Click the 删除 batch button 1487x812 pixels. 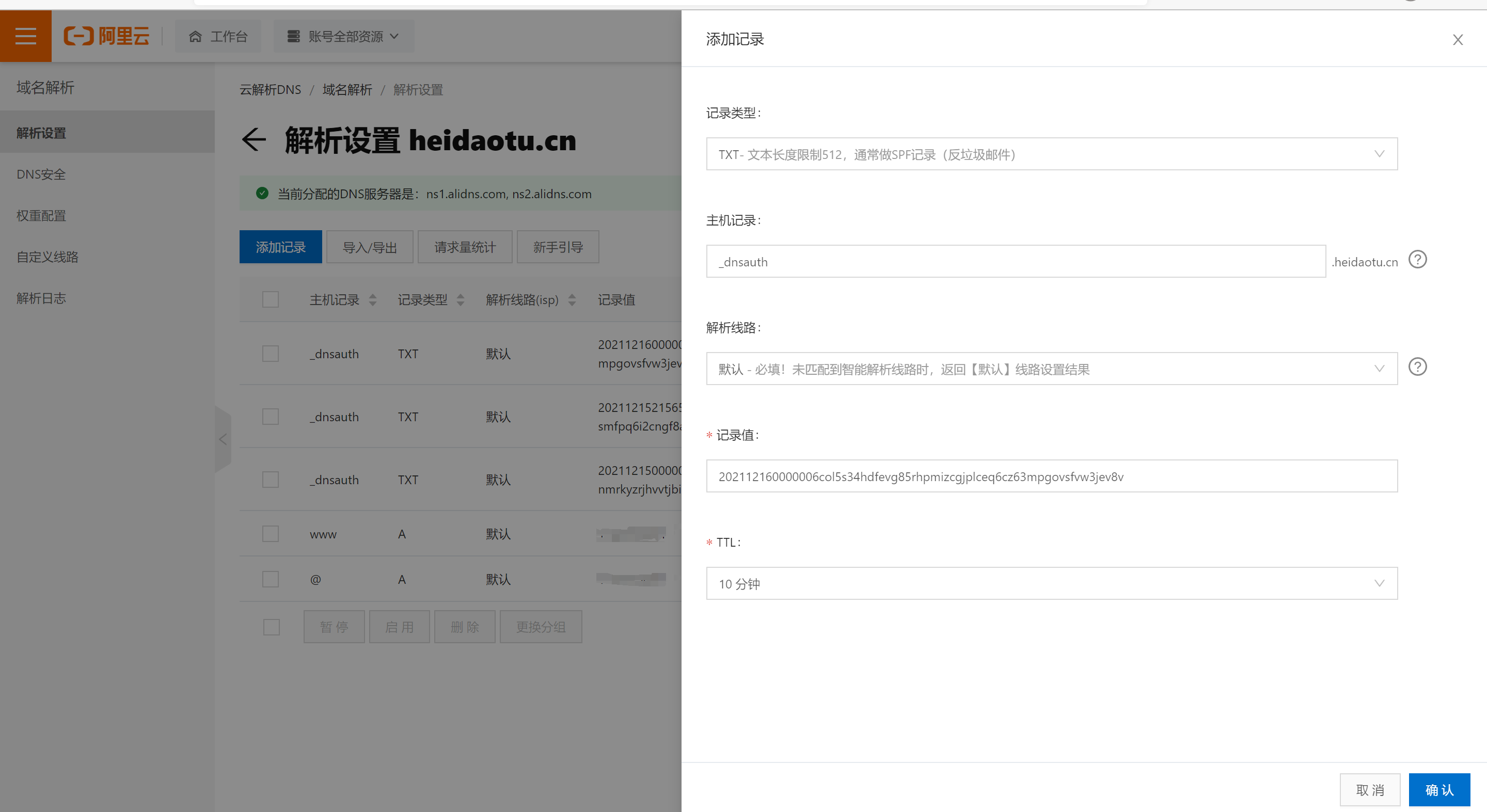[x=465, y=627]
